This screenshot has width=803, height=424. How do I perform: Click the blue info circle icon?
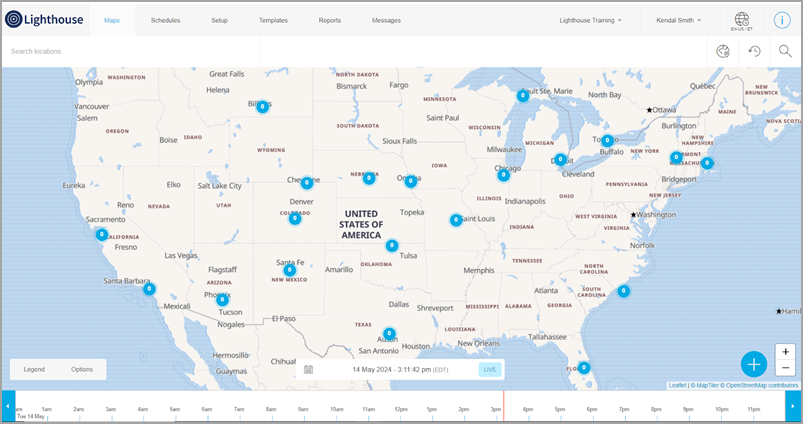coord(782,20)
